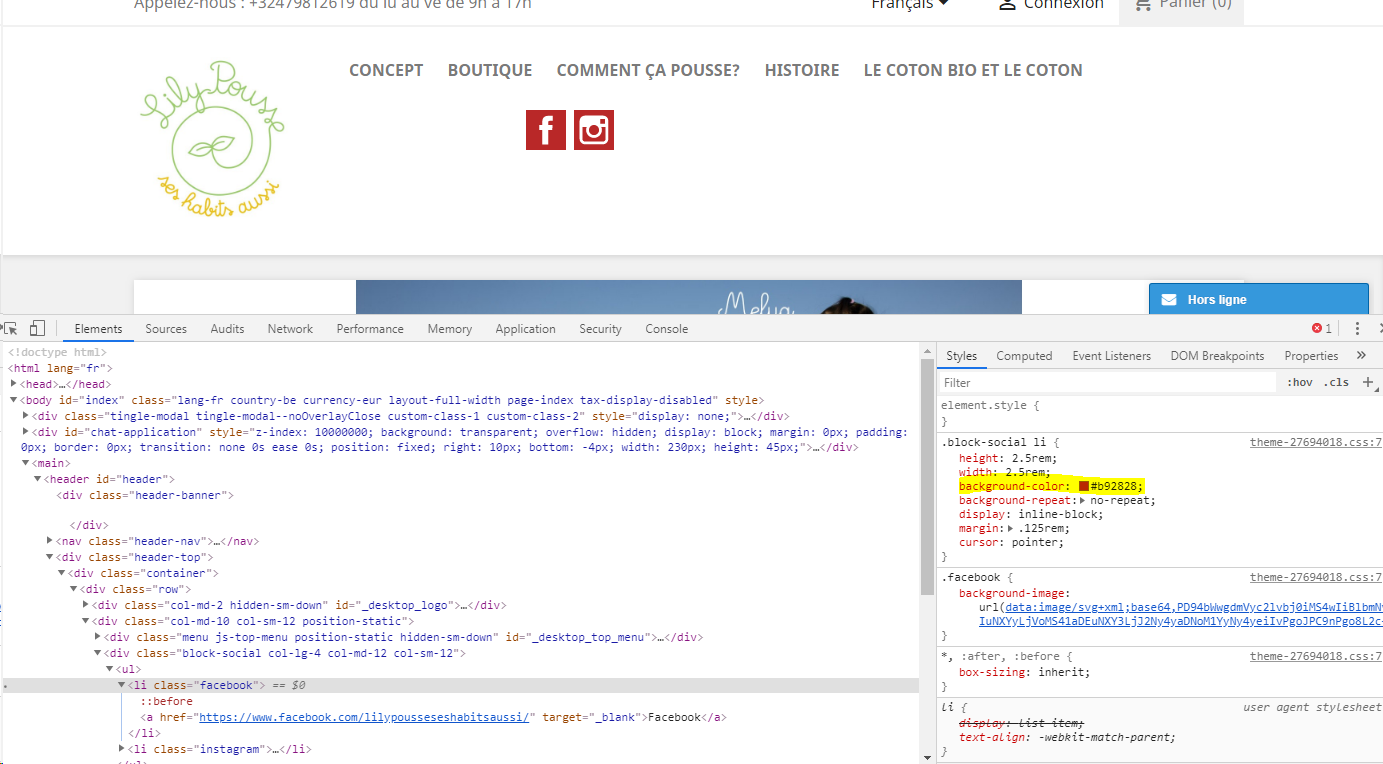Collapse the li class facebook node
1383x764 pixels.
pyautogui.click(x=122, y=685)
